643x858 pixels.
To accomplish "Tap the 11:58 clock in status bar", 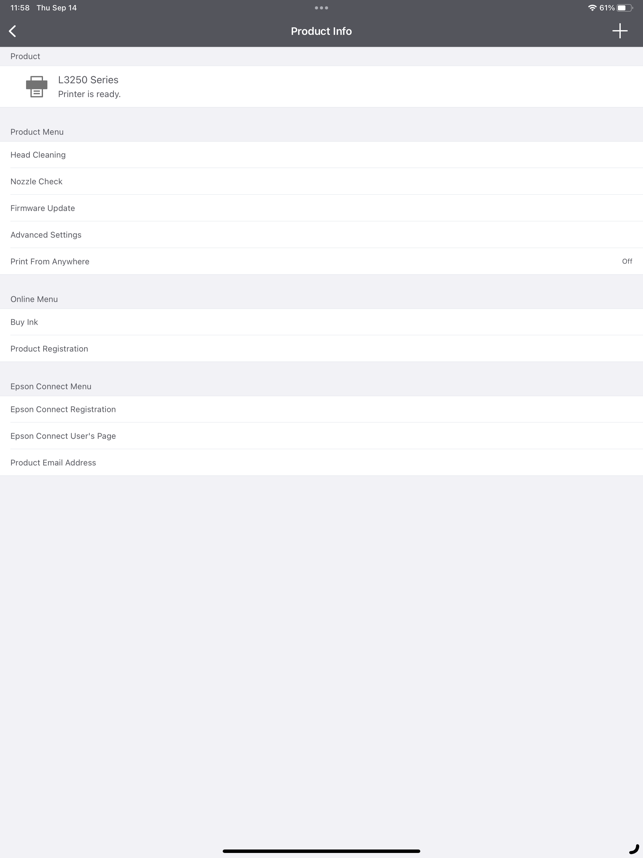I will (x=20, y=8).
